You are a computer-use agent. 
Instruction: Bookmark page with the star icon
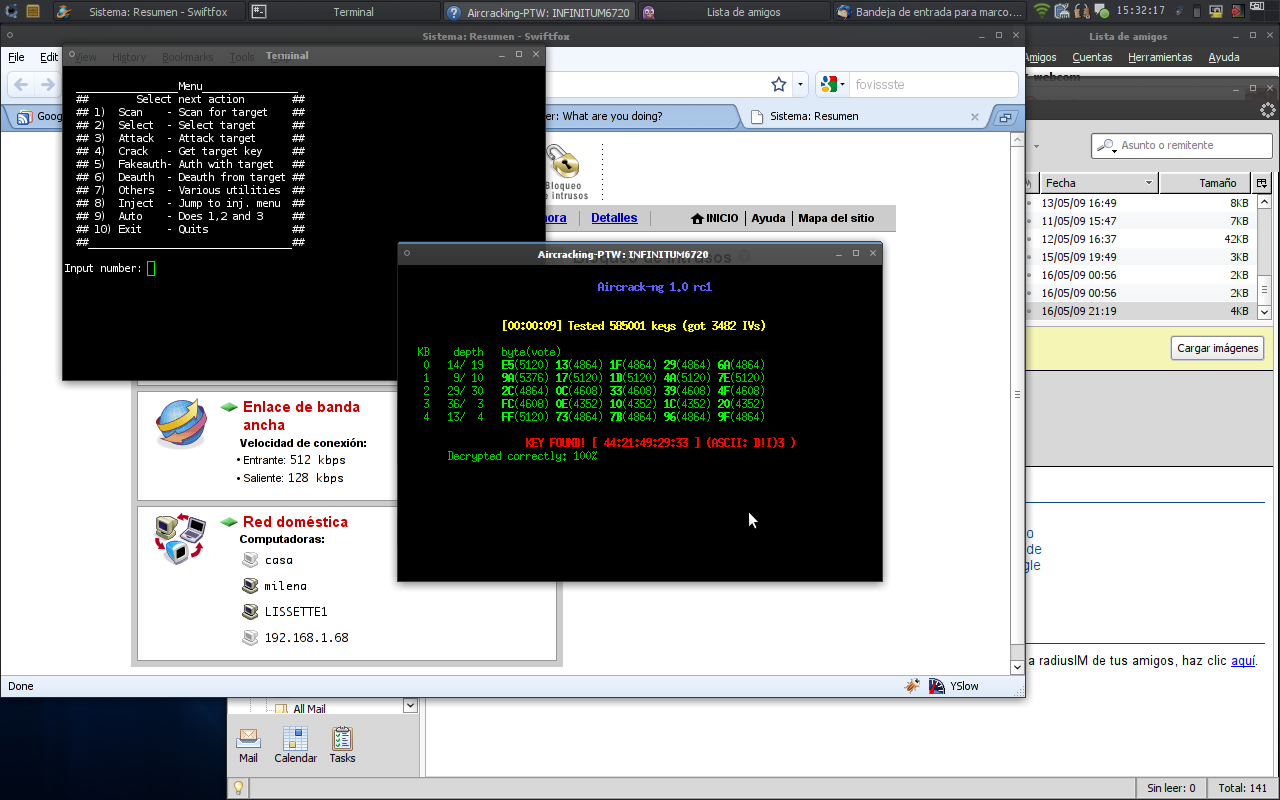pos(779,84)
